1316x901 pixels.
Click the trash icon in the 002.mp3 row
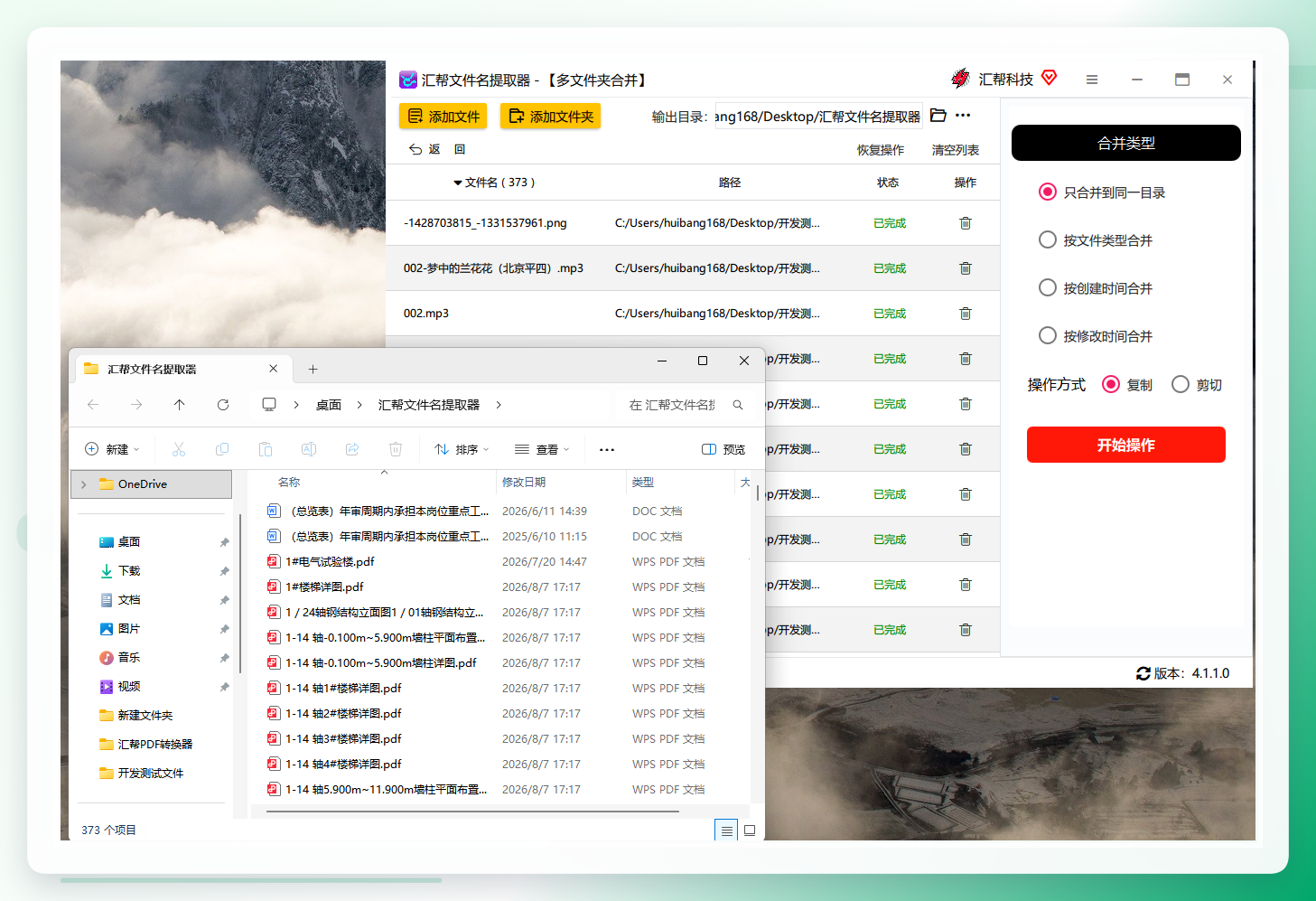pyautogui.click(x=966, y=314)
